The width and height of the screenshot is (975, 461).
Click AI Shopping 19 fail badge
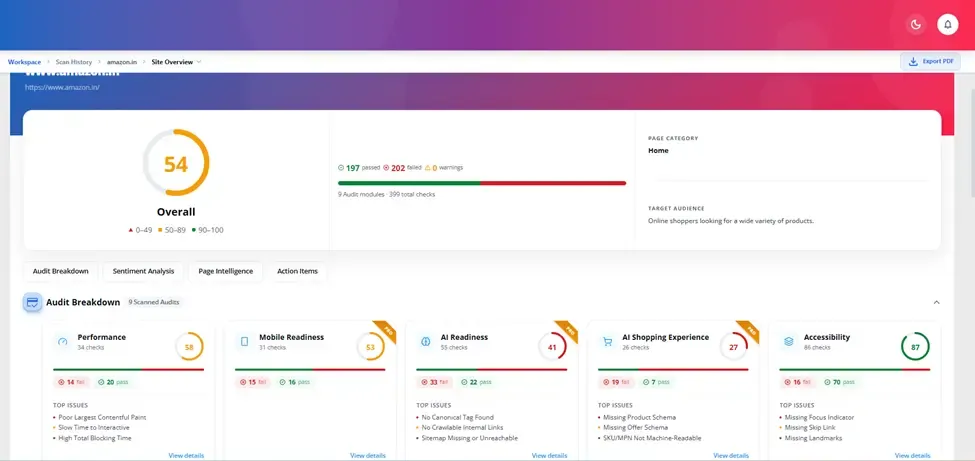pyautogui.click(x=616, y=382)
